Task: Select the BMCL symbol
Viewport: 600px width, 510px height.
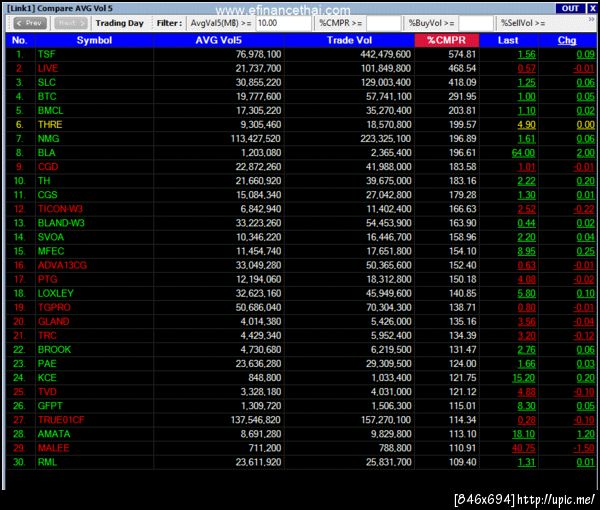Action: coord(50,111)
